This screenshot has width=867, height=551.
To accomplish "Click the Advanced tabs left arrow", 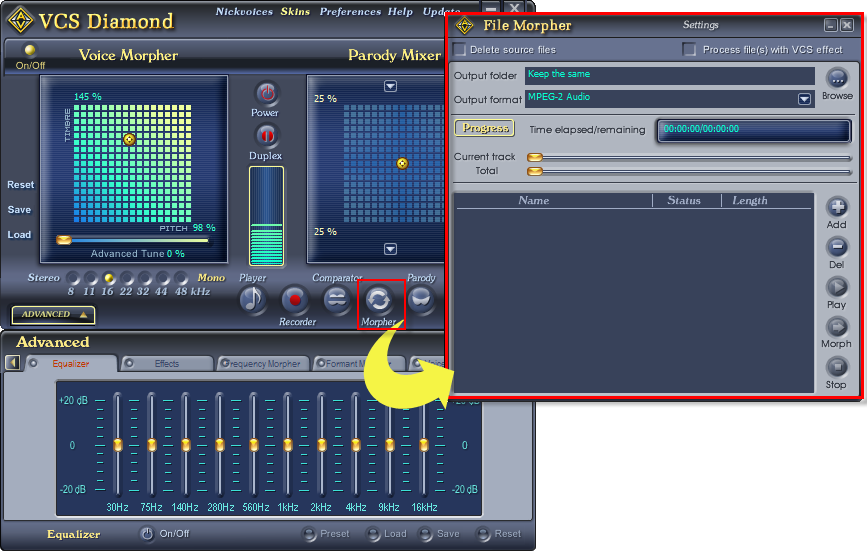I will [x=13, y=363].
